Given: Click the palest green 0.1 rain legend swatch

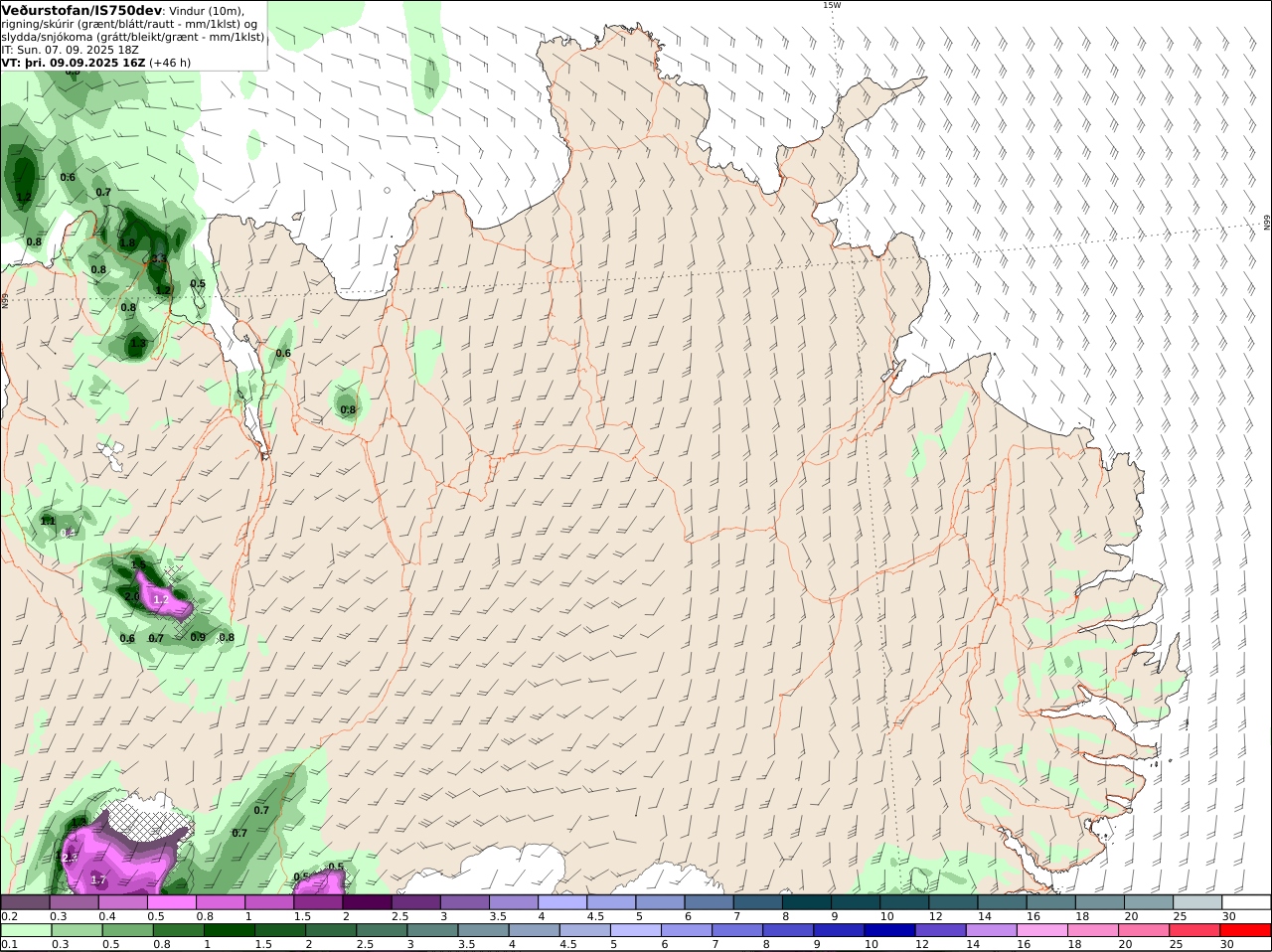Looking at the screenshot, I should (25, 930).
